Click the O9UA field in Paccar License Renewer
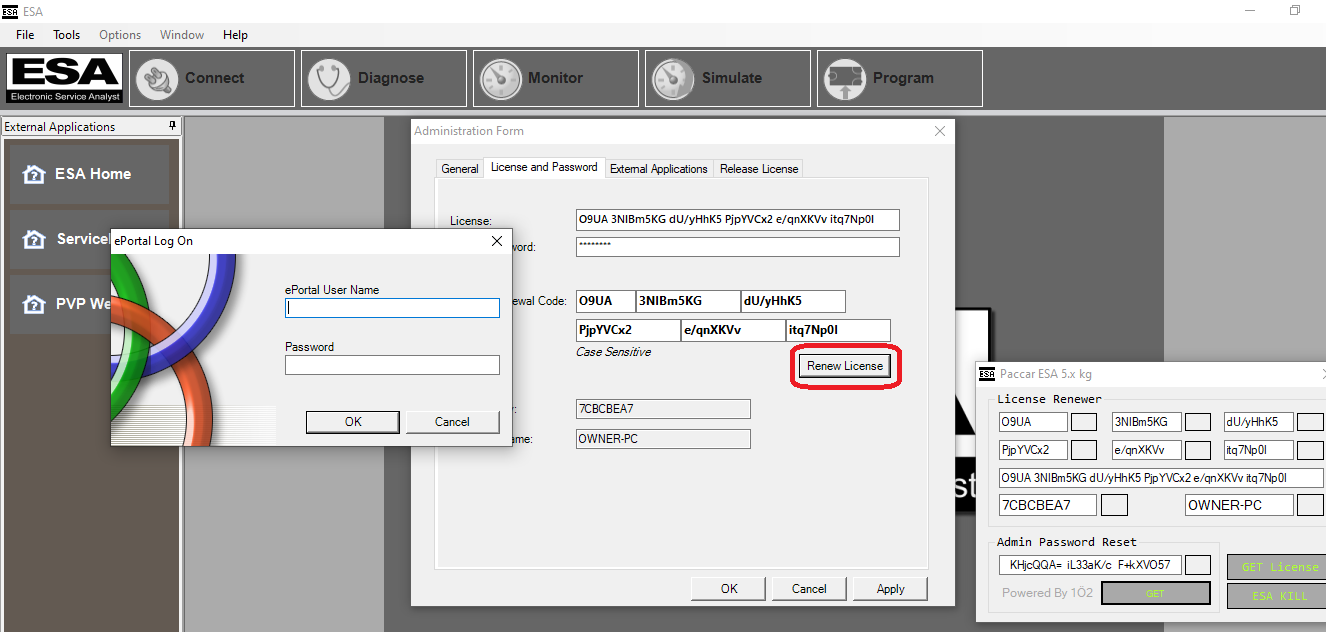 [1033, 422]
